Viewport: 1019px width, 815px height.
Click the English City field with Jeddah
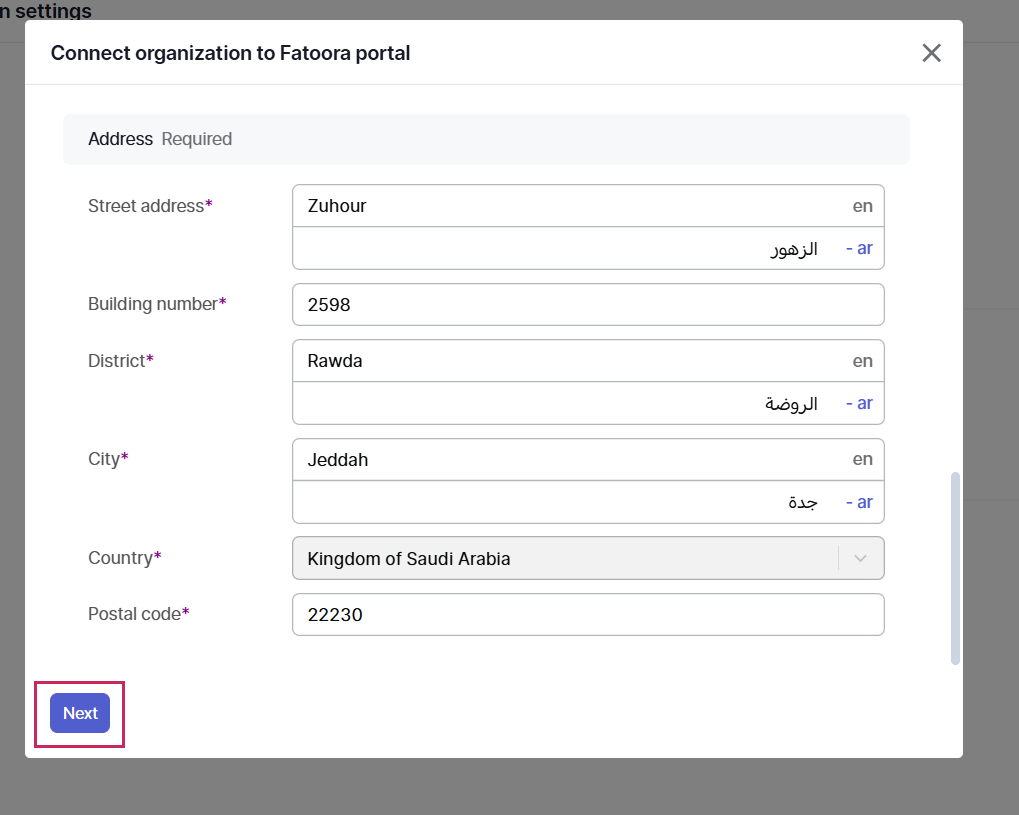(x=570, y=460)
